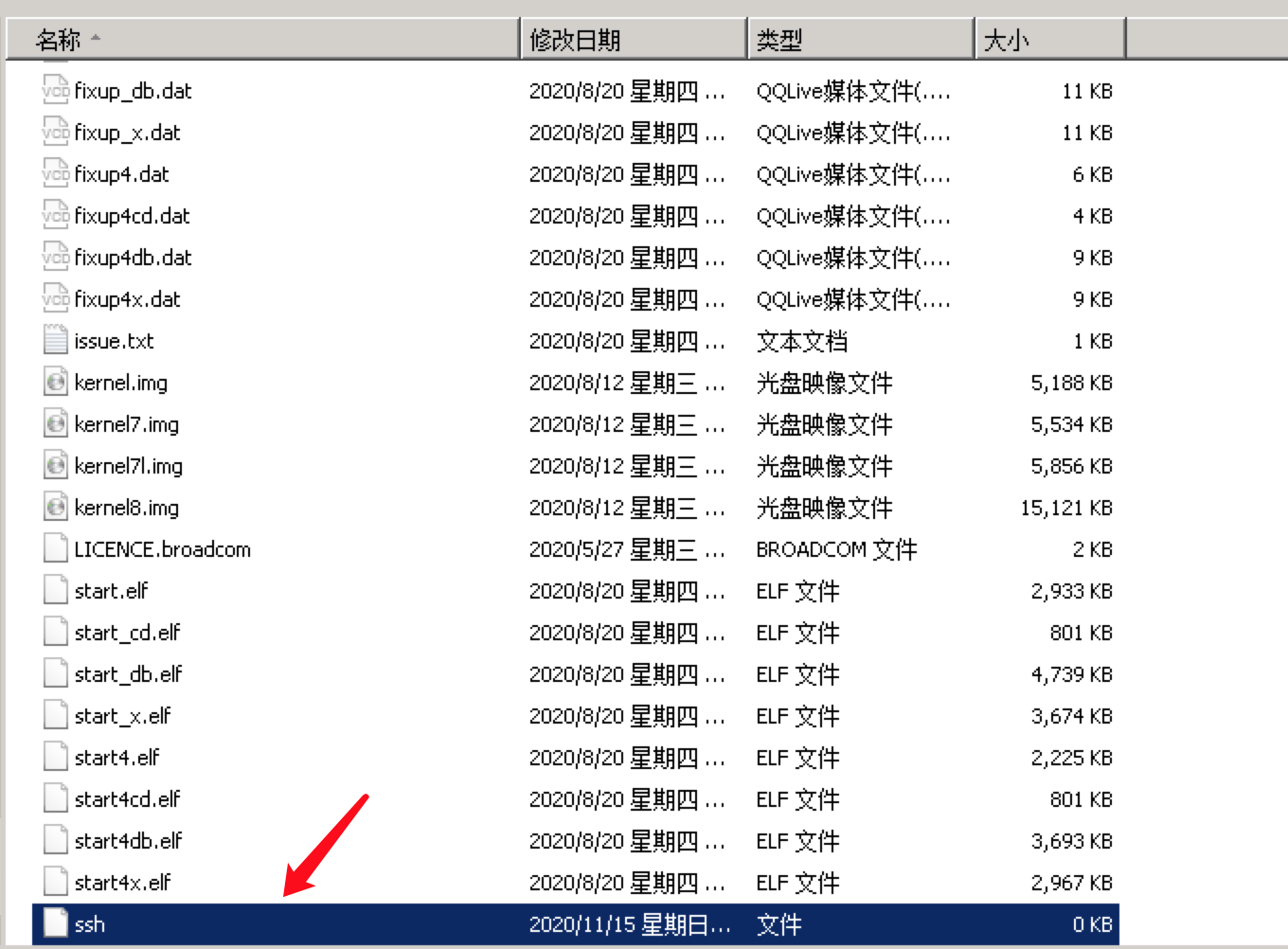Select the file name start4x.elf
The image size is (1288, 949).
point(122,883)
